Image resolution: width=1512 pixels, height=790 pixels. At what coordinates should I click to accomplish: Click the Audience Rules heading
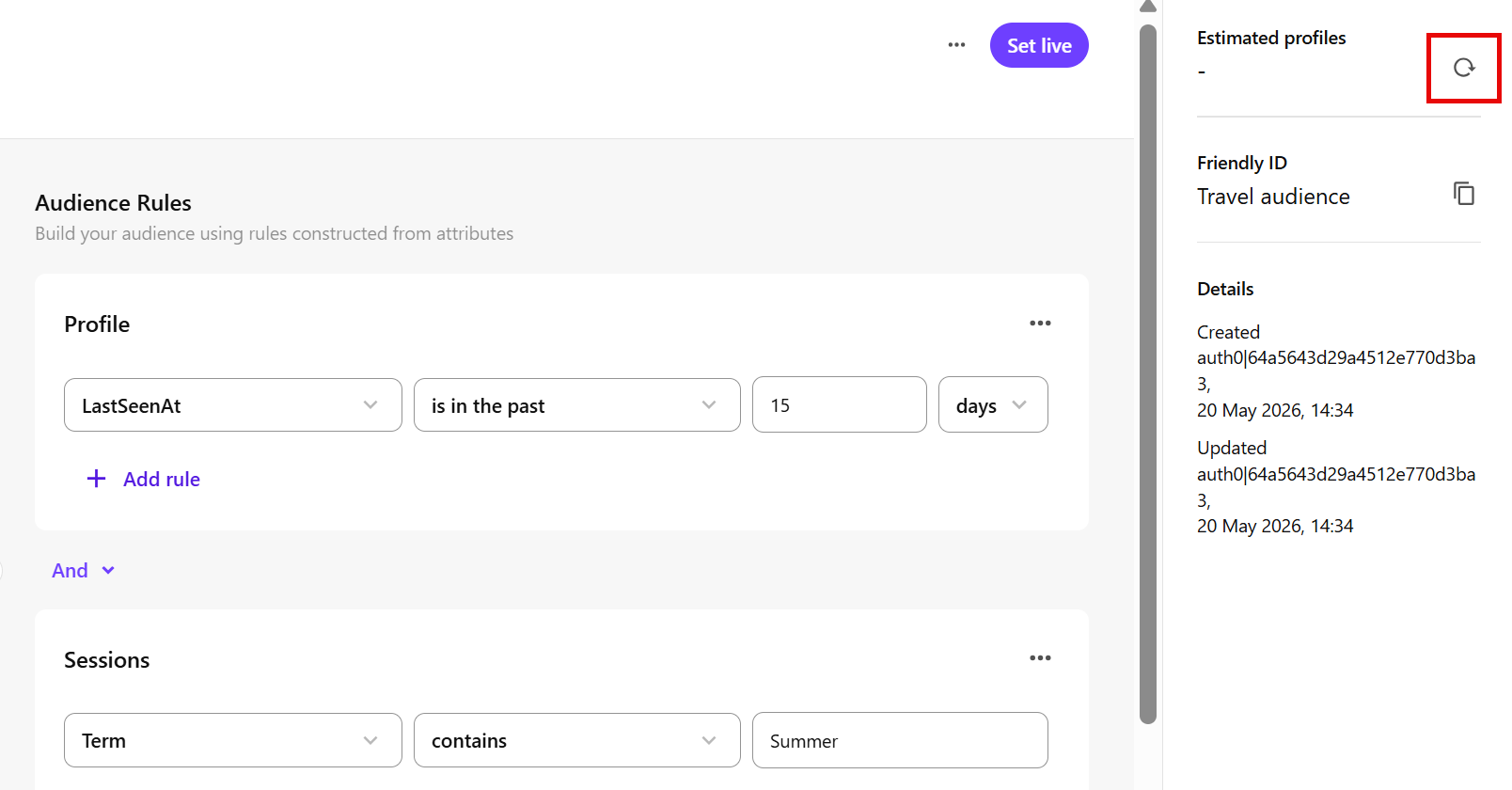[x=113, y=203]
